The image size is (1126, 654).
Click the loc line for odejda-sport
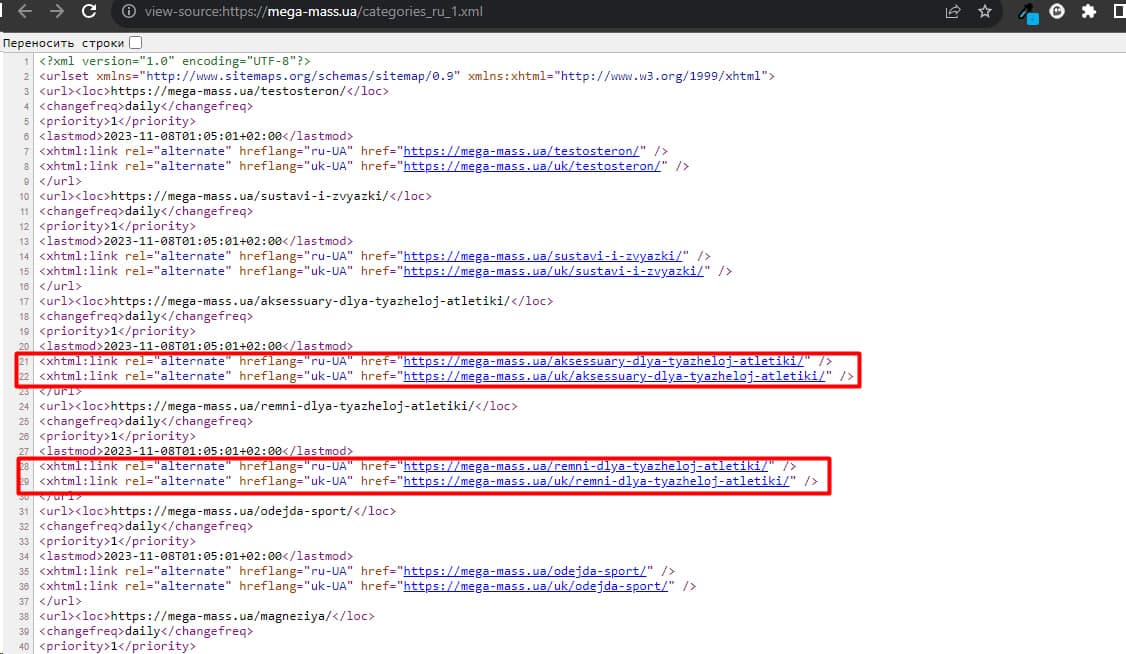coord(218,511)
